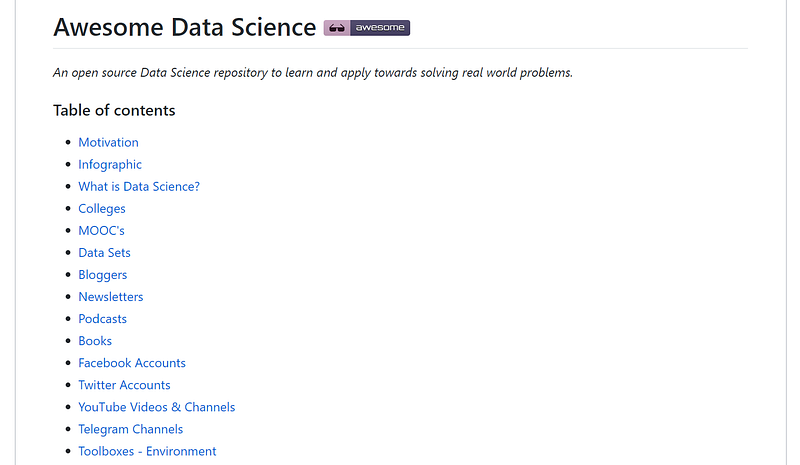The image size is (800, 465).
Task: Click the Toolboxes - Environment link
Action: (147, 451)
